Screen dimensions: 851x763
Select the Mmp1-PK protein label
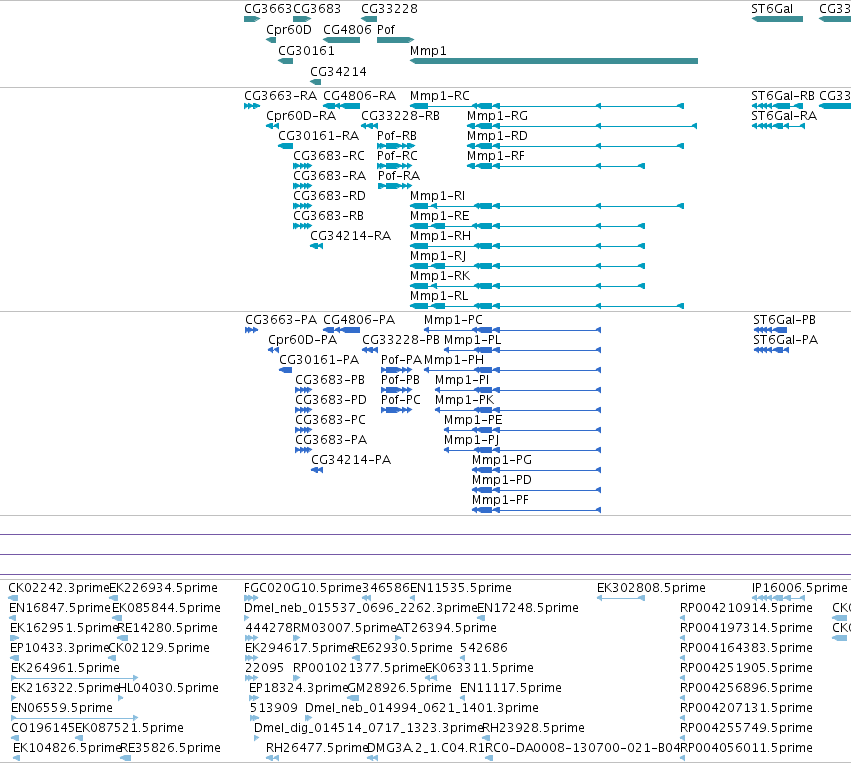pyautogui.click(x=465, y=400)
